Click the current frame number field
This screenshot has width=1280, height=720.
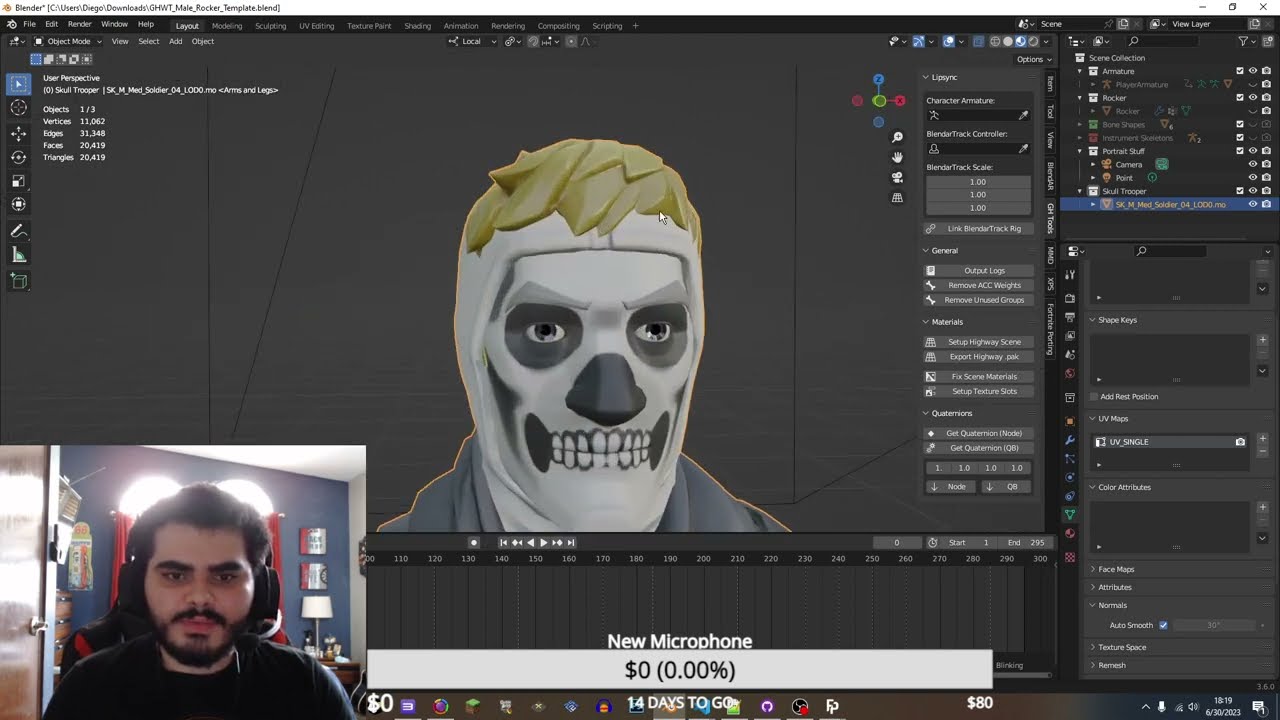pos(896,542)
